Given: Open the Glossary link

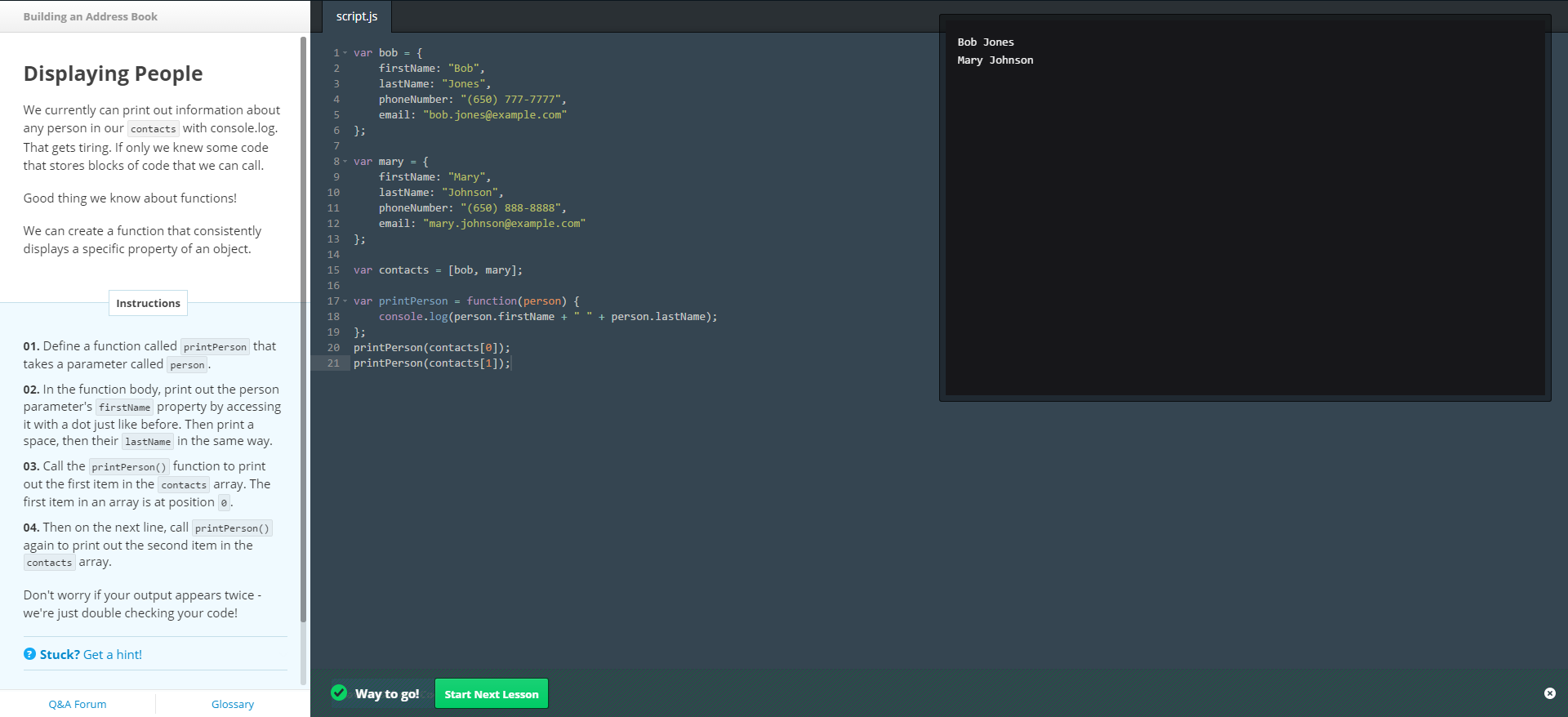Looking at the screenshot, I should coord(233,704).
